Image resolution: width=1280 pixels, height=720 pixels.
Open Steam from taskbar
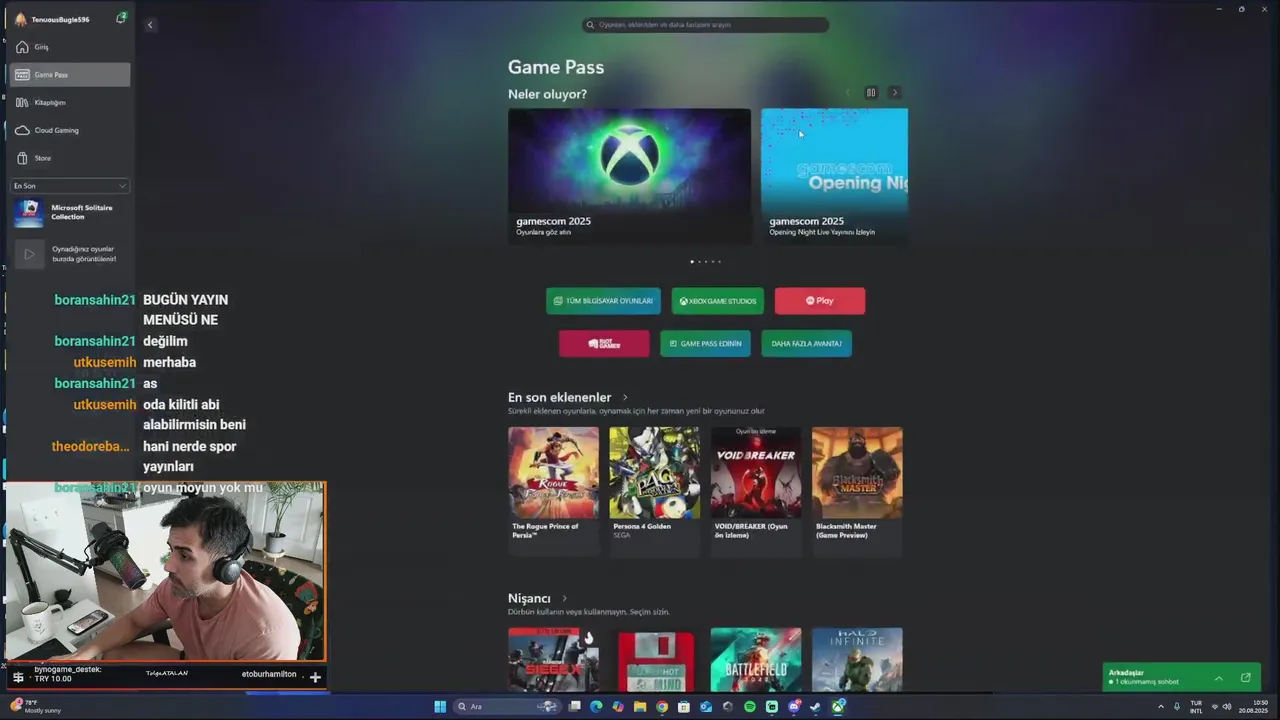point(815,707)
